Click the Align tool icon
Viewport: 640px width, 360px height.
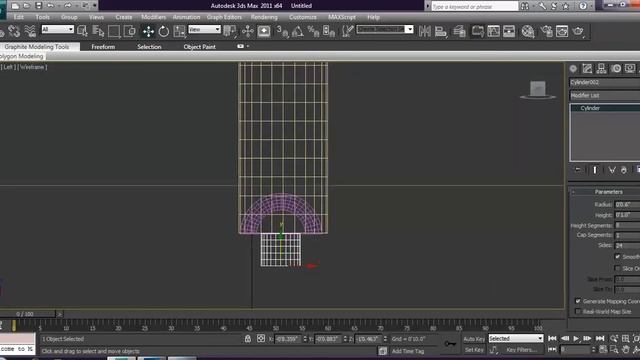(440, 31)
